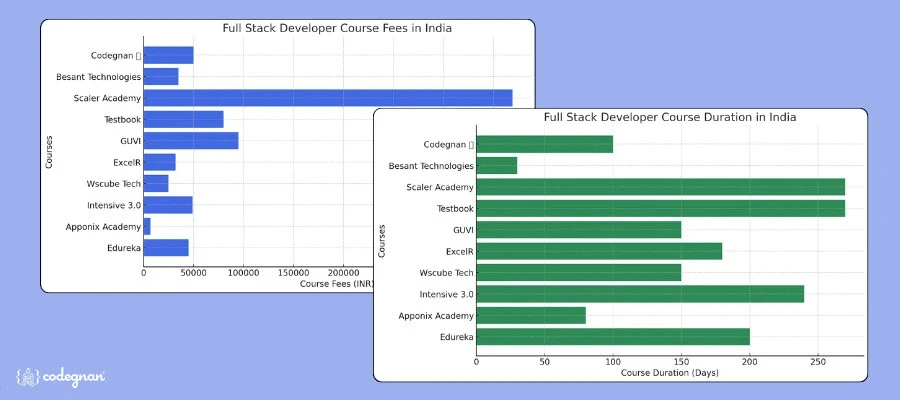Click the ExcelR label in the duration chart
The width and height of the screenshot is (900, 400).
[x=460, y=251]
